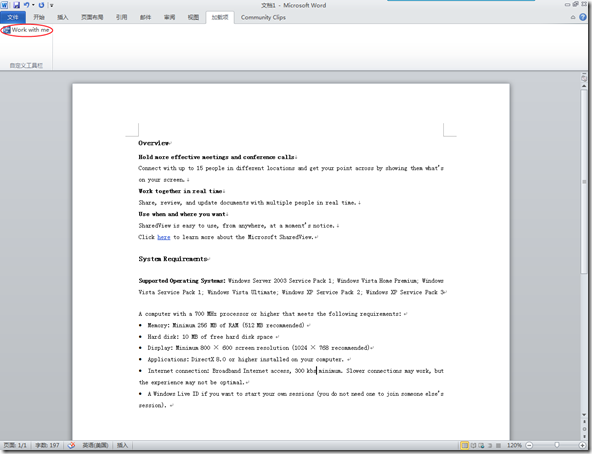592x454 pixels.
Task: Open the Community Clips tab
Action: tap(263, 17)
